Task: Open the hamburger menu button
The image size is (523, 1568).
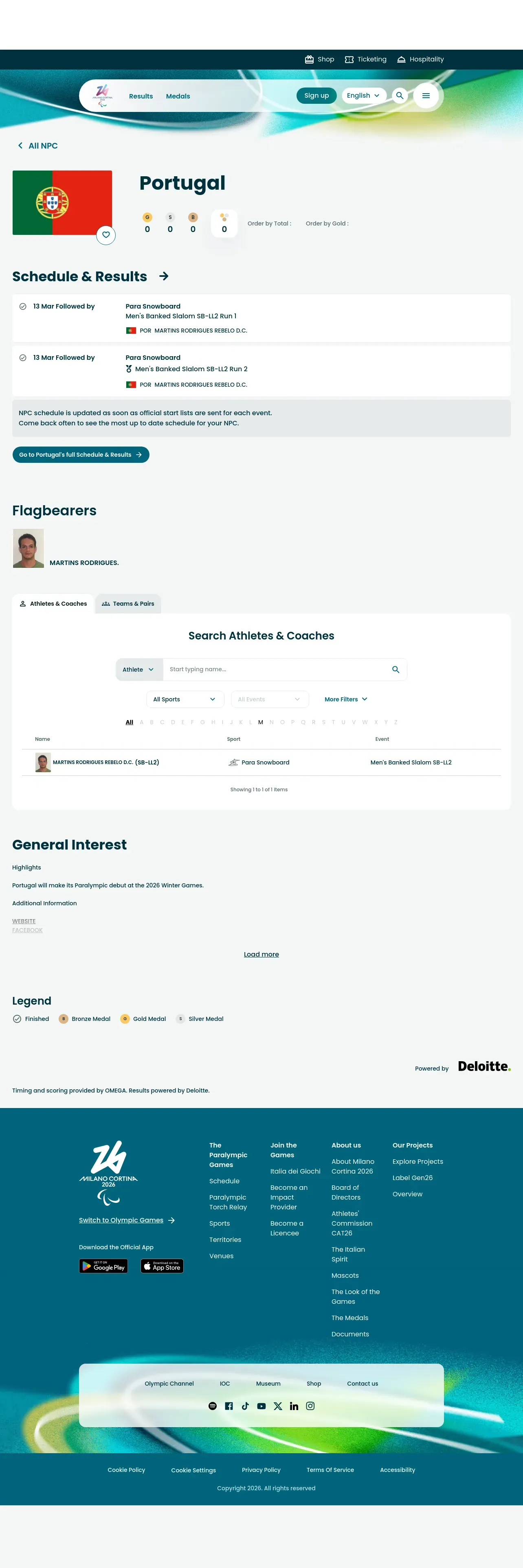Action: click(x=426, y=96)
